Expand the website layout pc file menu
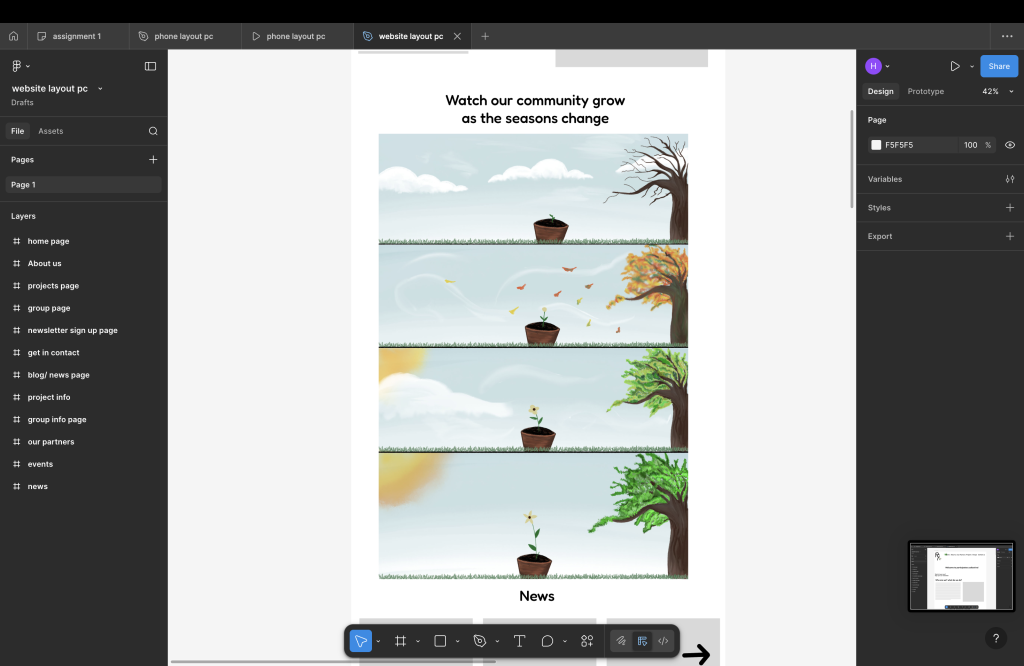The width and height of the screenshot is (1024, 666). click(x=100, y=89)
